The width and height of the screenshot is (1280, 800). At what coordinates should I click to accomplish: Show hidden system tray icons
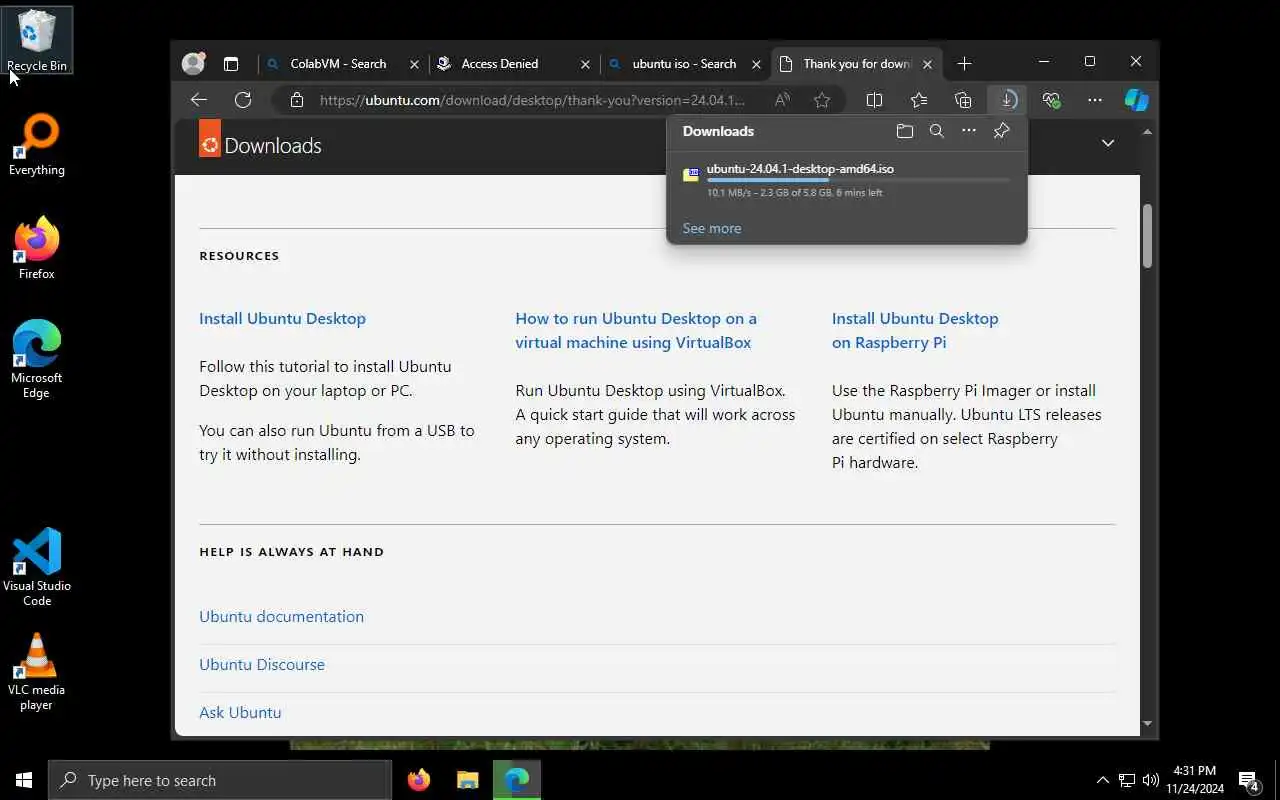click(1103, 780)
